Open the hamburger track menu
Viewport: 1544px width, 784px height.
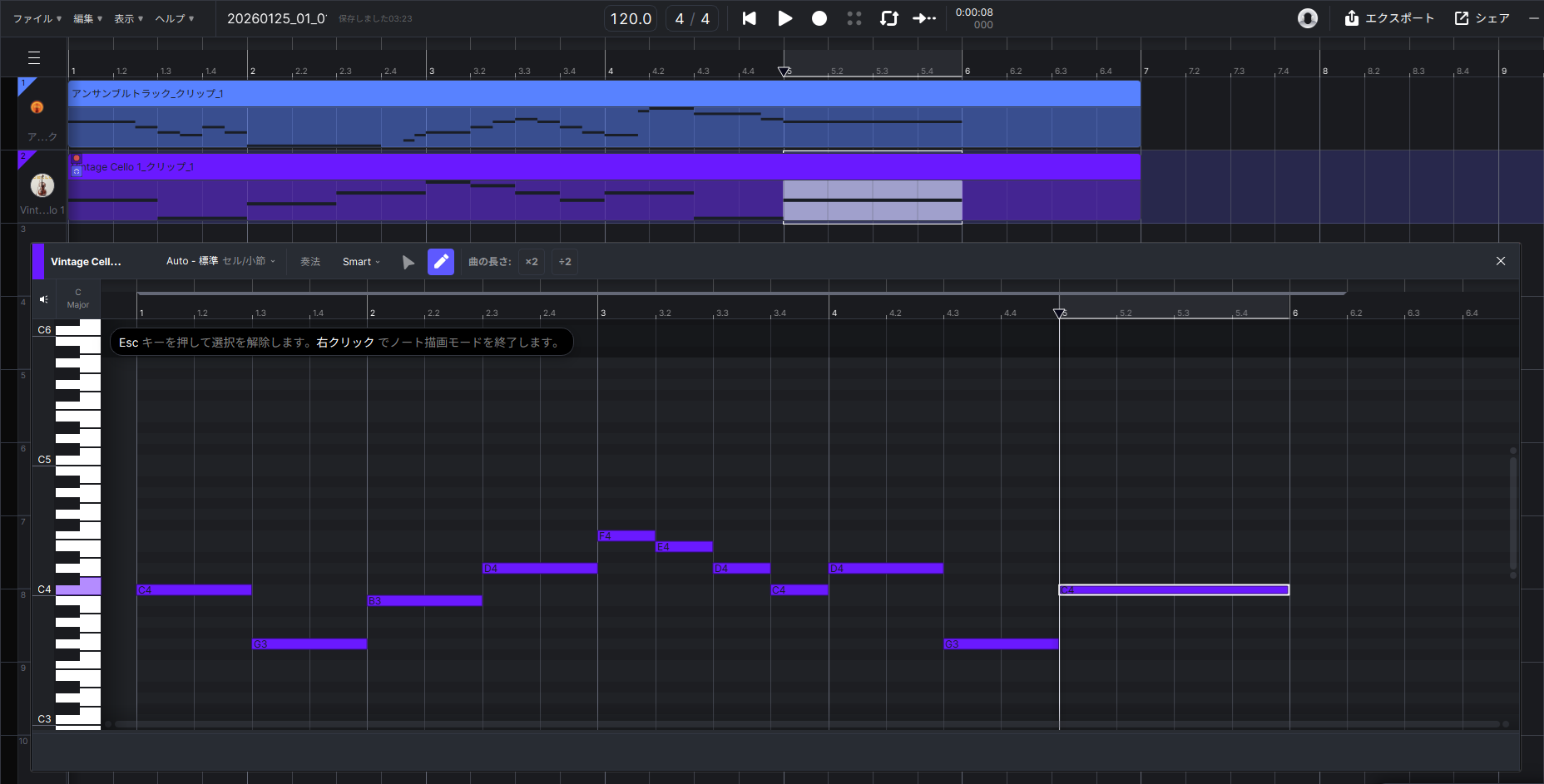(34, 57)
